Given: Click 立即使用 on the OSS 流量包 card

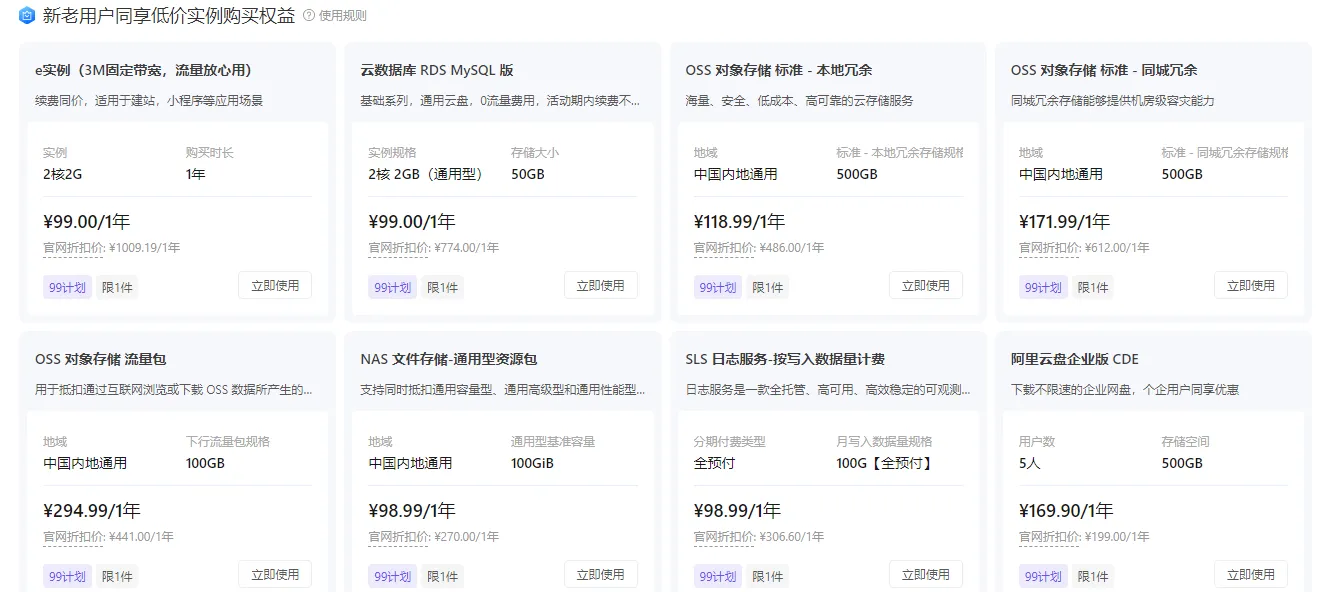Looking at the screenshot, I should pos(275,573).
